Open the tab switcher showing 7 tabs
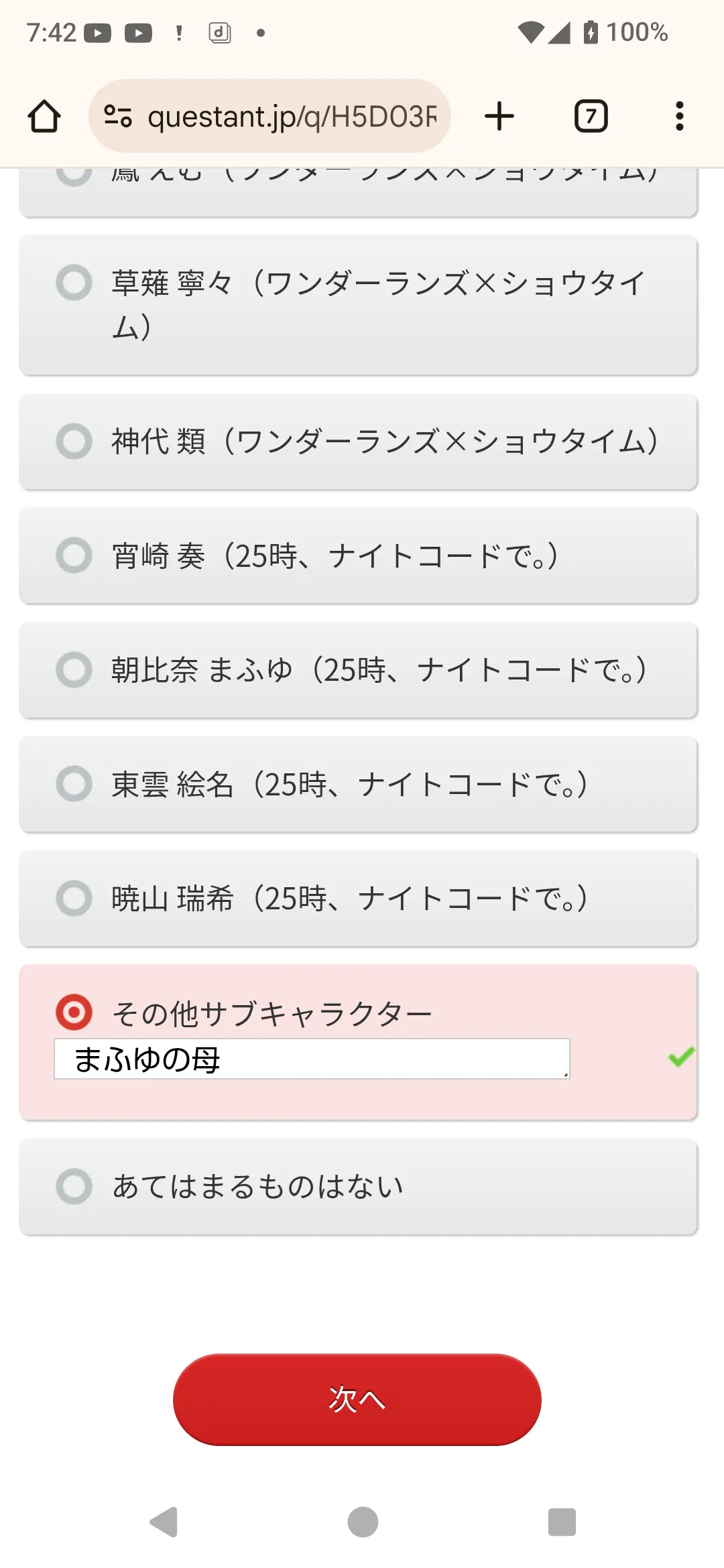The height and width of the screenshot is (1568, 724). pyautogui.click(x=591, y=117)
